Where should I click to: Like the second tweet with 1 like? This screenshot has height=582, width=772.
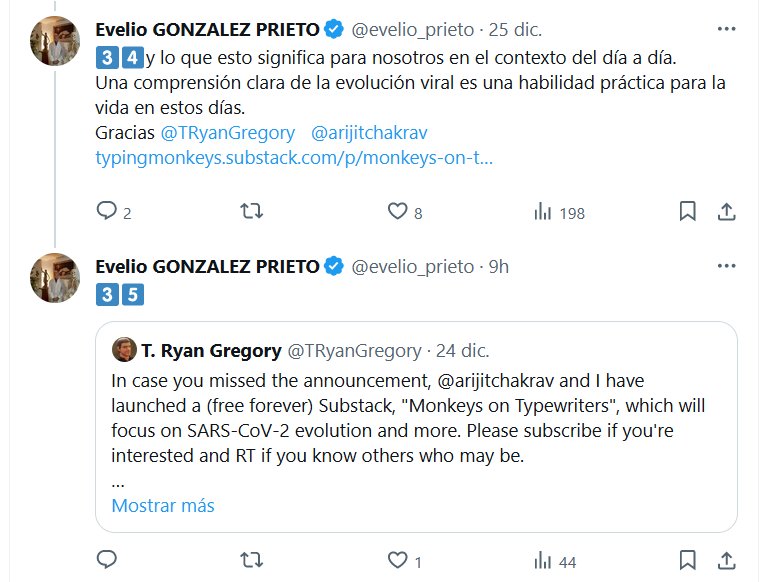point(397,559)
